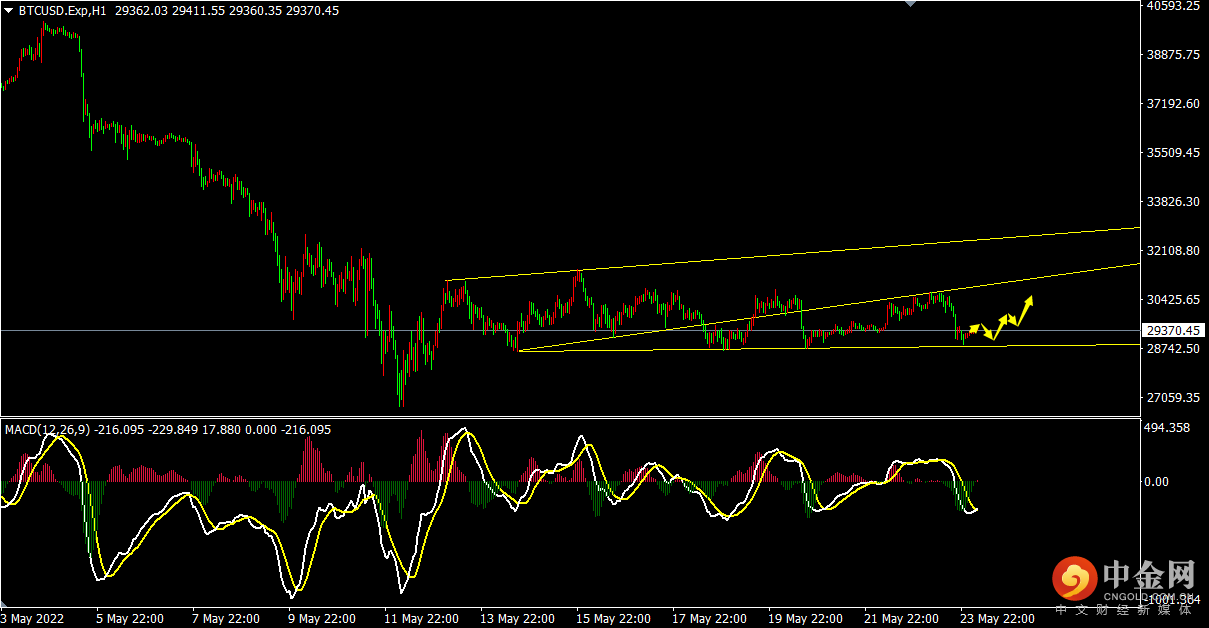Click the 0.00 level on the MACD scale
Screen dimensions: 1209x628
click(1156, 482)
